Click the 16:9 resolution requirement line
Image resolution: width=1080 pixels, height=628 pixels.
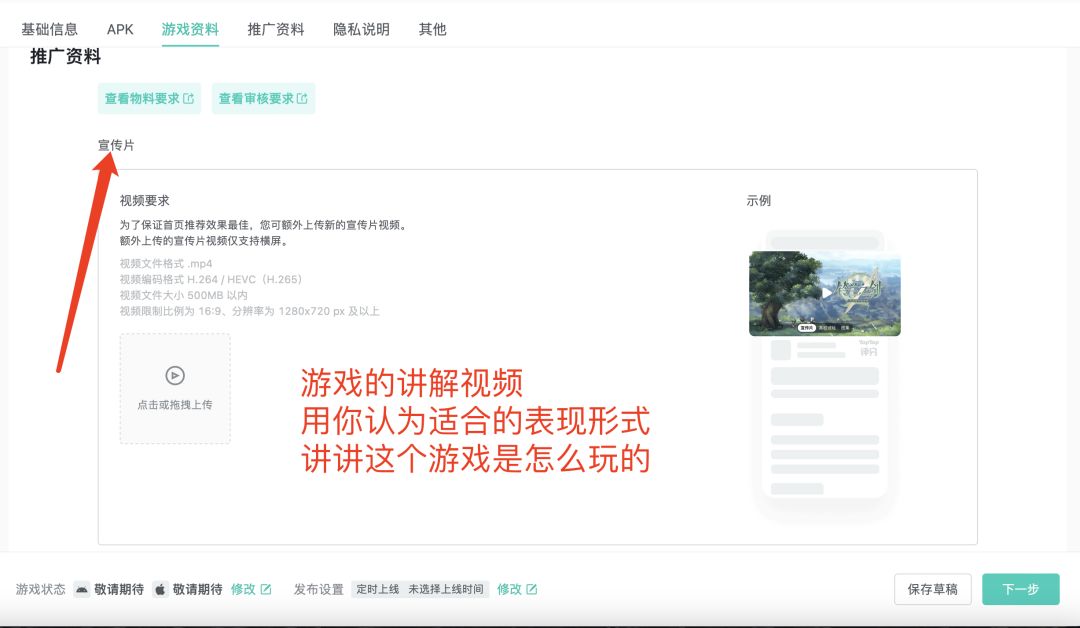point(249,311)
